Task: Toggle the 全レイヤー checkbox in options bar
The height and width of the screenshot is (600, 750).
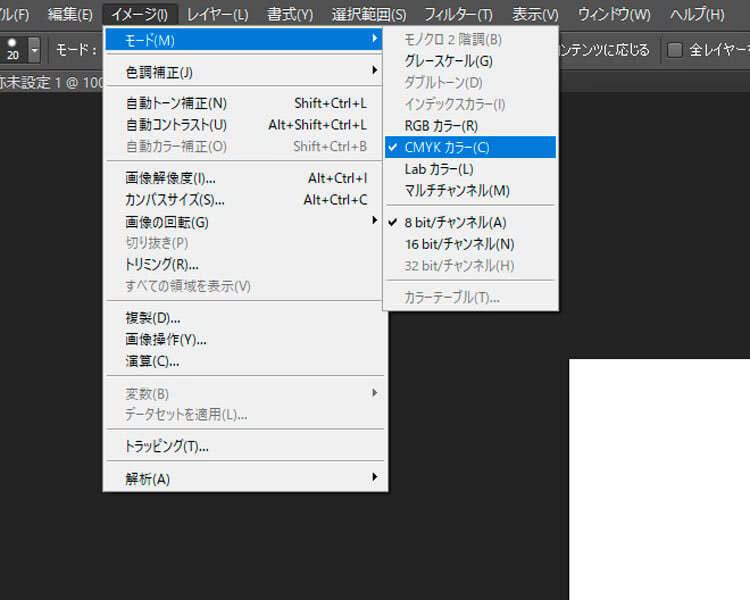Action: point(675,50)
